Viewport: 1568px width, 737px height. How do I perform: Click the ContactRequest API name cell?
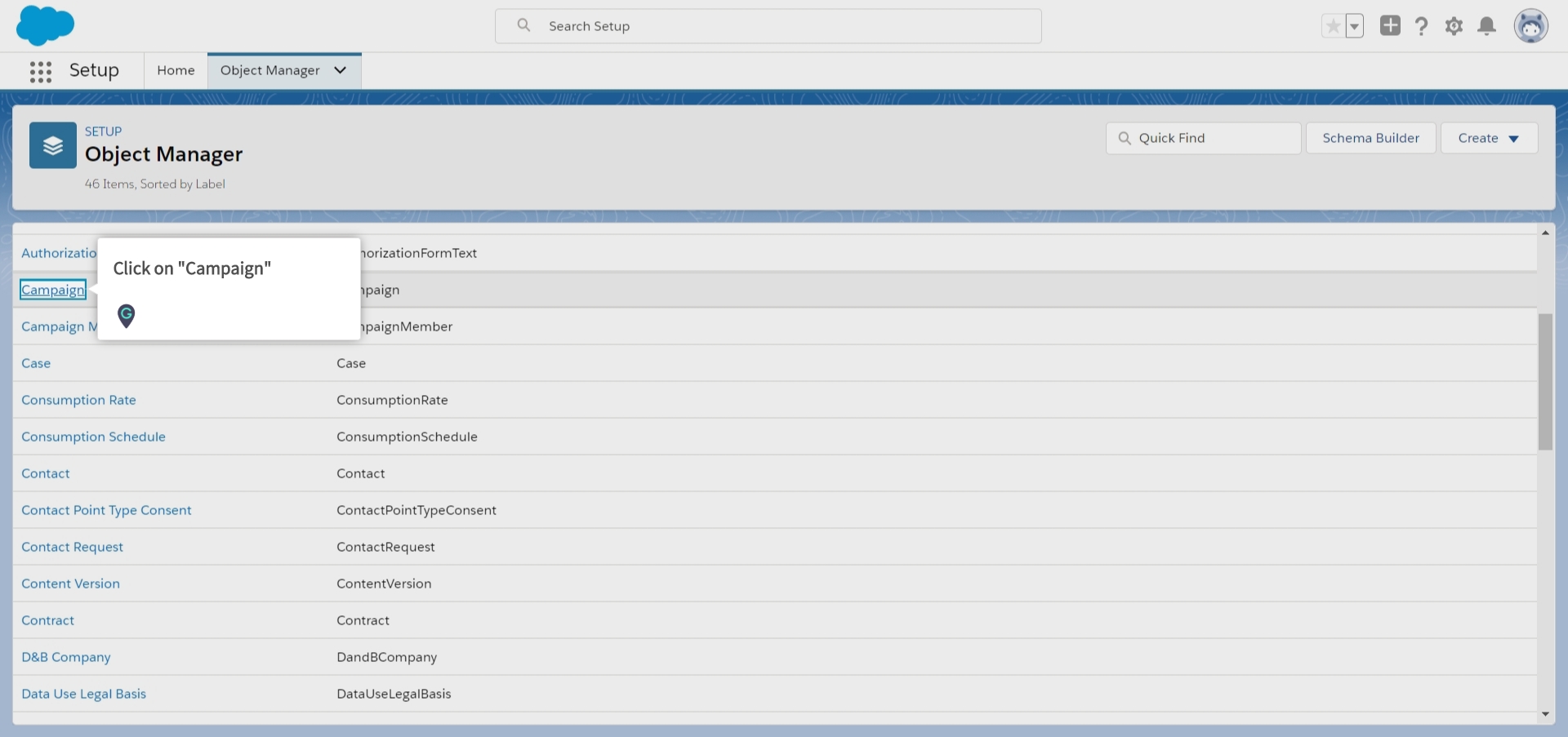385,547
